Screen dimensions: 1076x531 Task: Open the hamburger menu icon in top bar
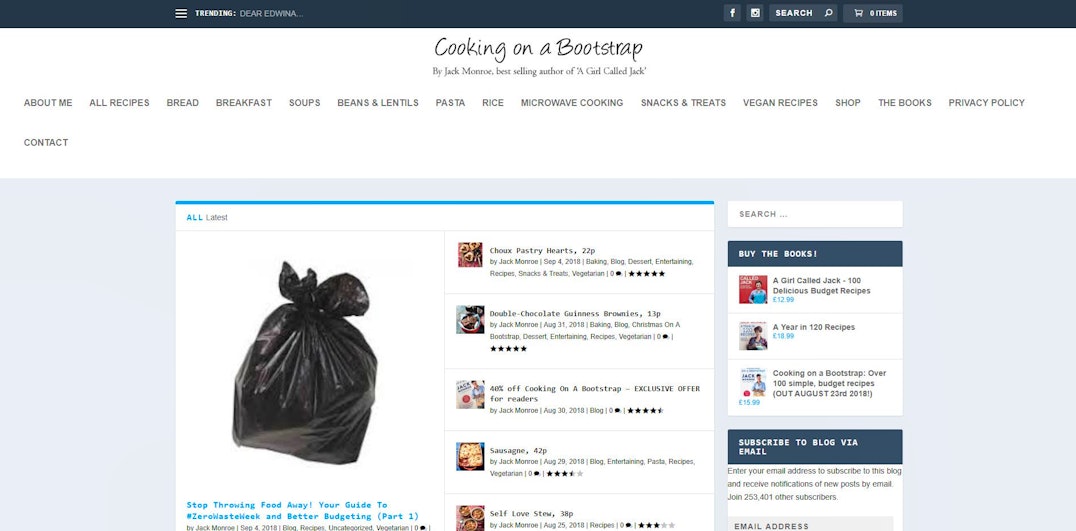click(181, 14)
